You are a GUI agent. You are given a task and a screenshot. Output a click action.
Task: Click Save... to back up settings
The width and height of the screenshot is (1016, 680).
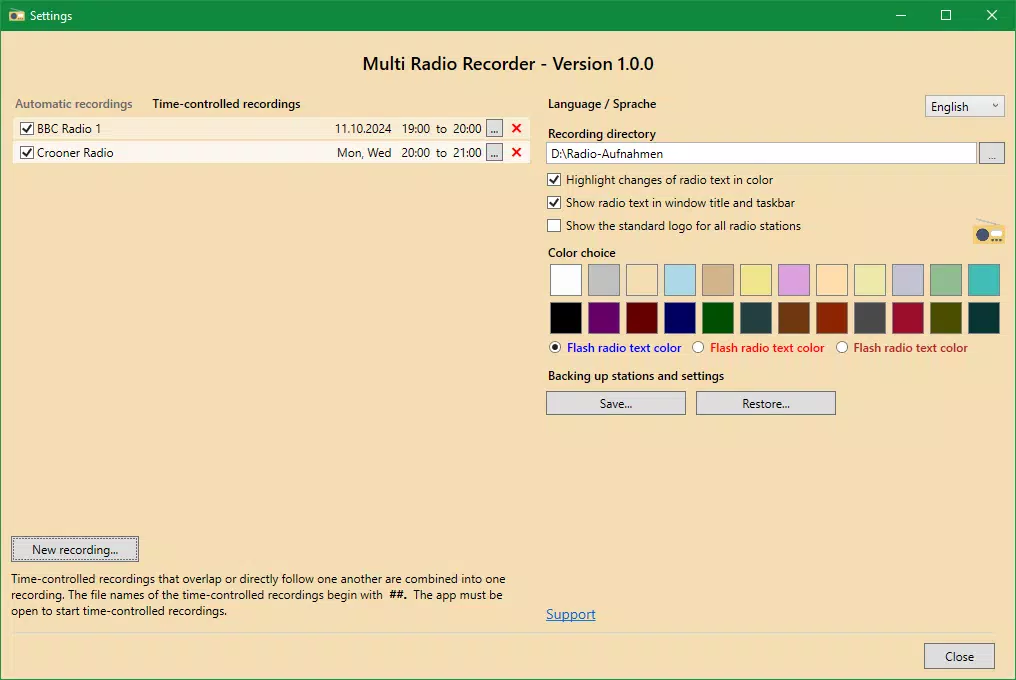coord(616,403)
